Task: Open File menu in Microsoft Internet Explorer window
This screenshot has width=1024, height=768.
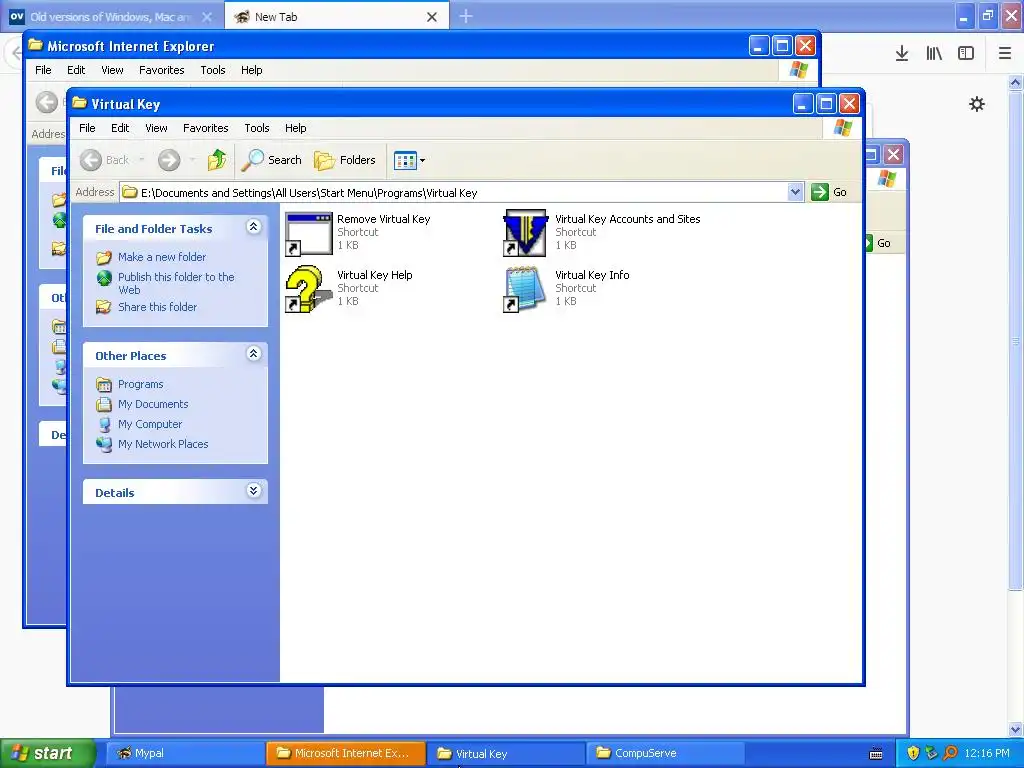Action: pos(43,70)
